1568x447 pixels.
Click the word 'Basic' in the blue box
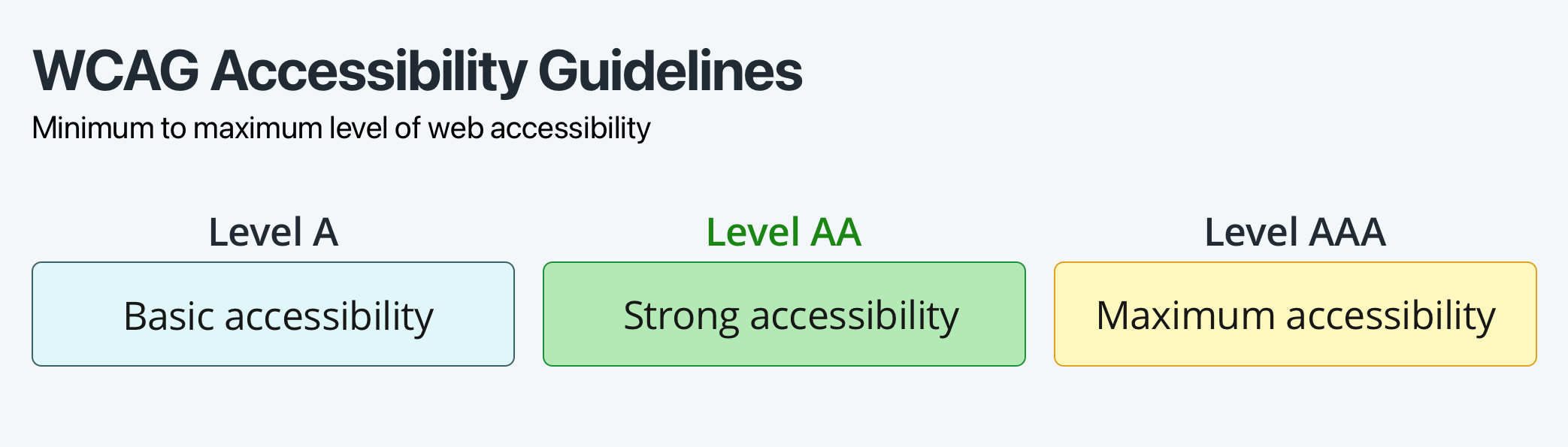coord(169,316)
